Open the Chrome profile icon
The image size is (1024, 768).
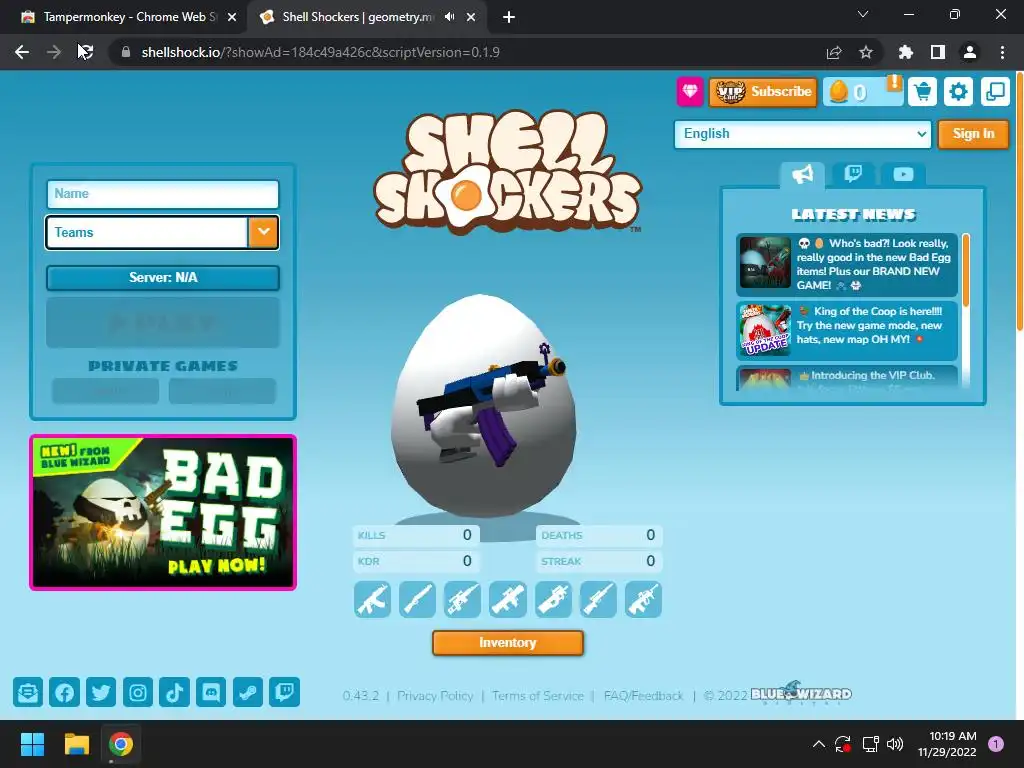(970, 52)
